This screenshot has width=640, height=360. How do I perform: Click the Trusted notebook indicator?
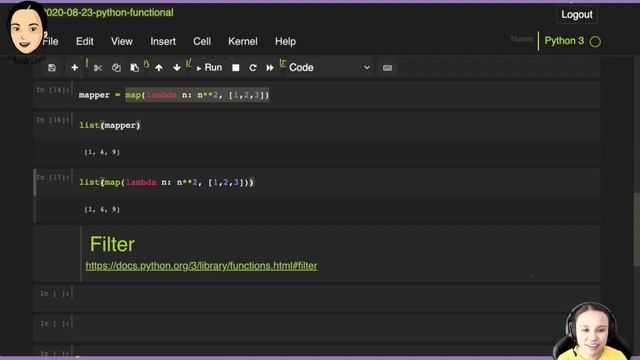click(x=521, y=39)
